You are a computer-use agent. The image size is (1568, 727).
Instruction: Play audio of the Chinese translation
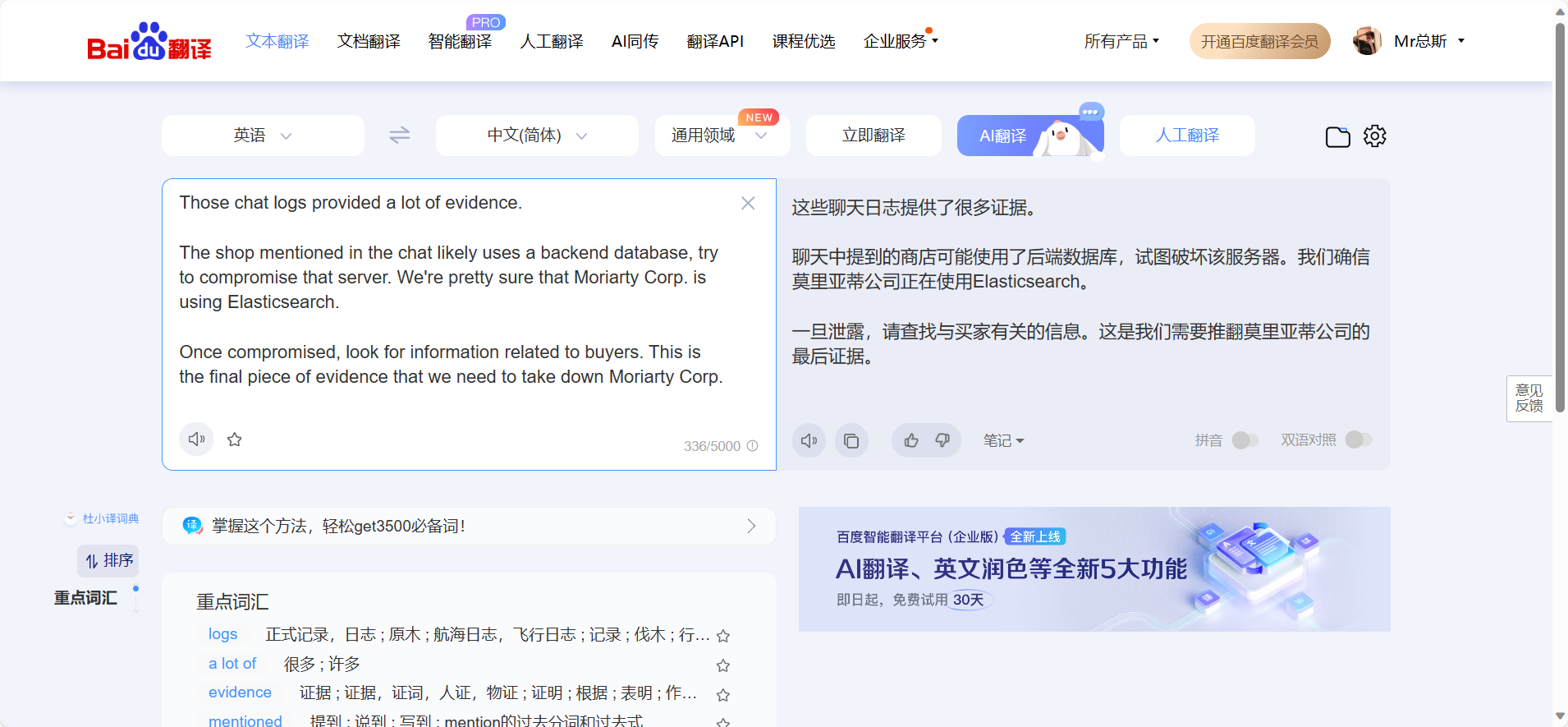pyautogui.click(x=809, y=441)
